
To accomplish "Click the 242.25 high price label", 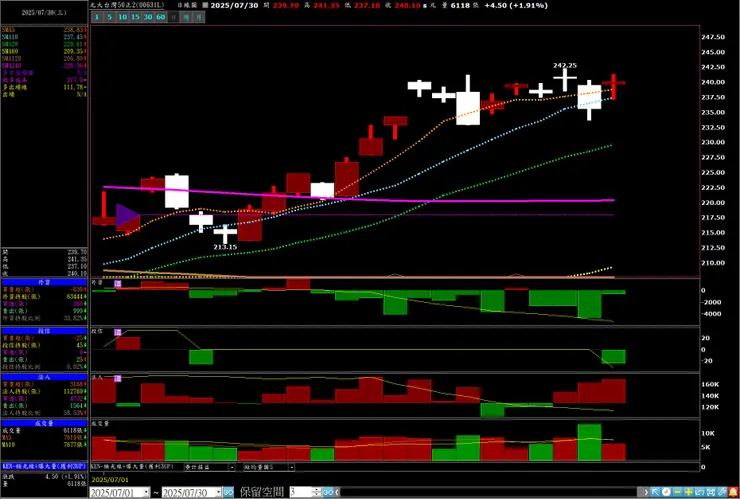I will click(x=565, y=66).
